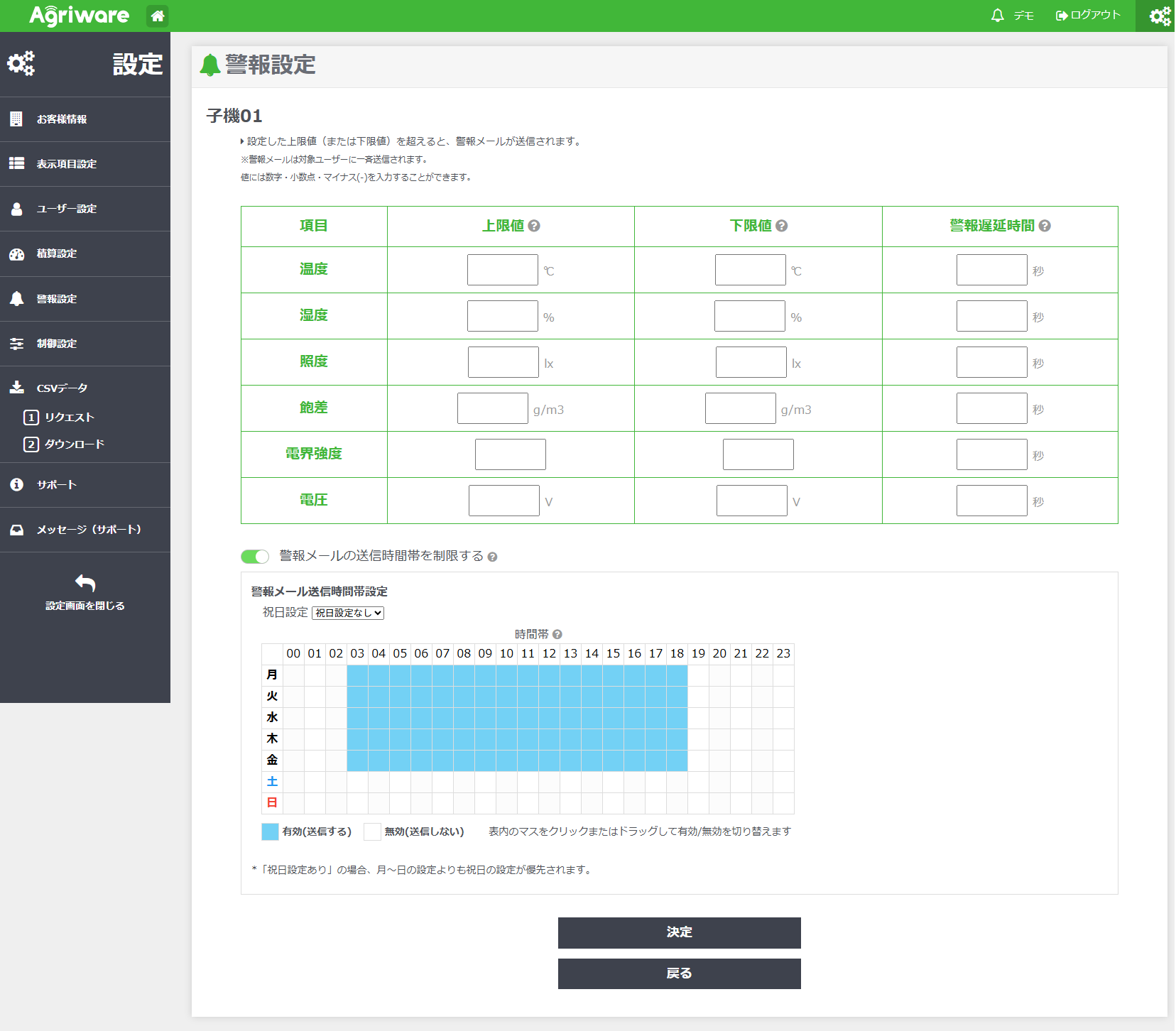Click the help icon next to 上限値
Viewport: 1176px width, 1031px height.
click(534, 226)
